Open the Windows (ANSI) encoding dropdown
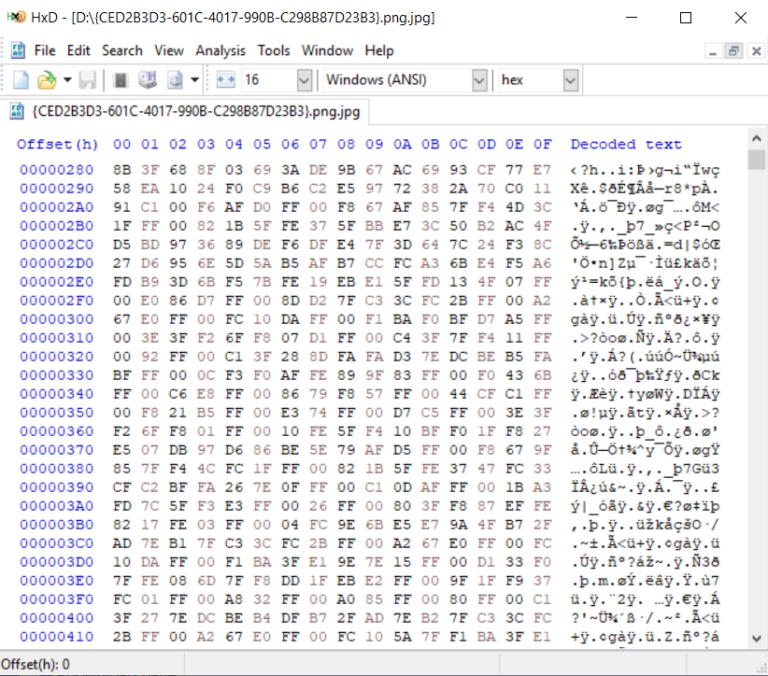Viewport: 768px width, 676px height. click(x=478, y=80)
